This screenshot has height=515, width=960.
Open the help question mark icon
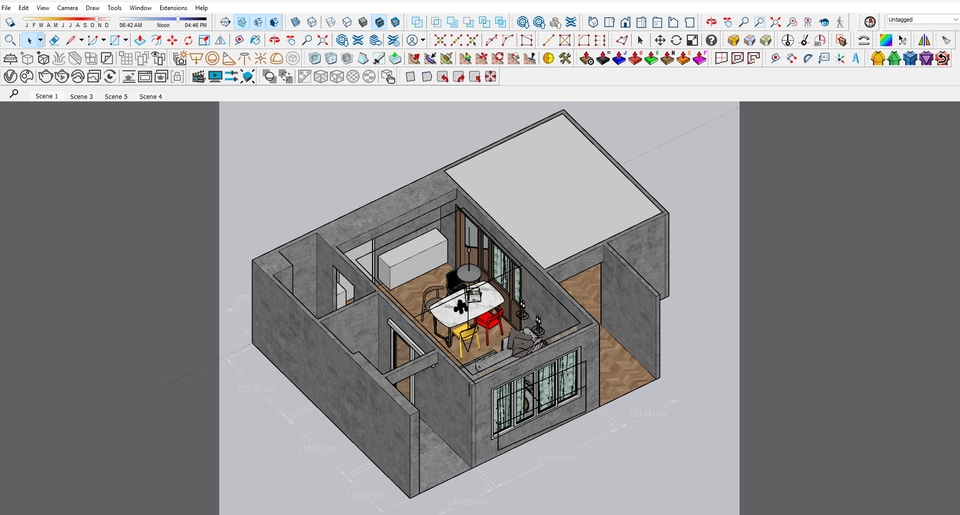[x=711, y=40]
